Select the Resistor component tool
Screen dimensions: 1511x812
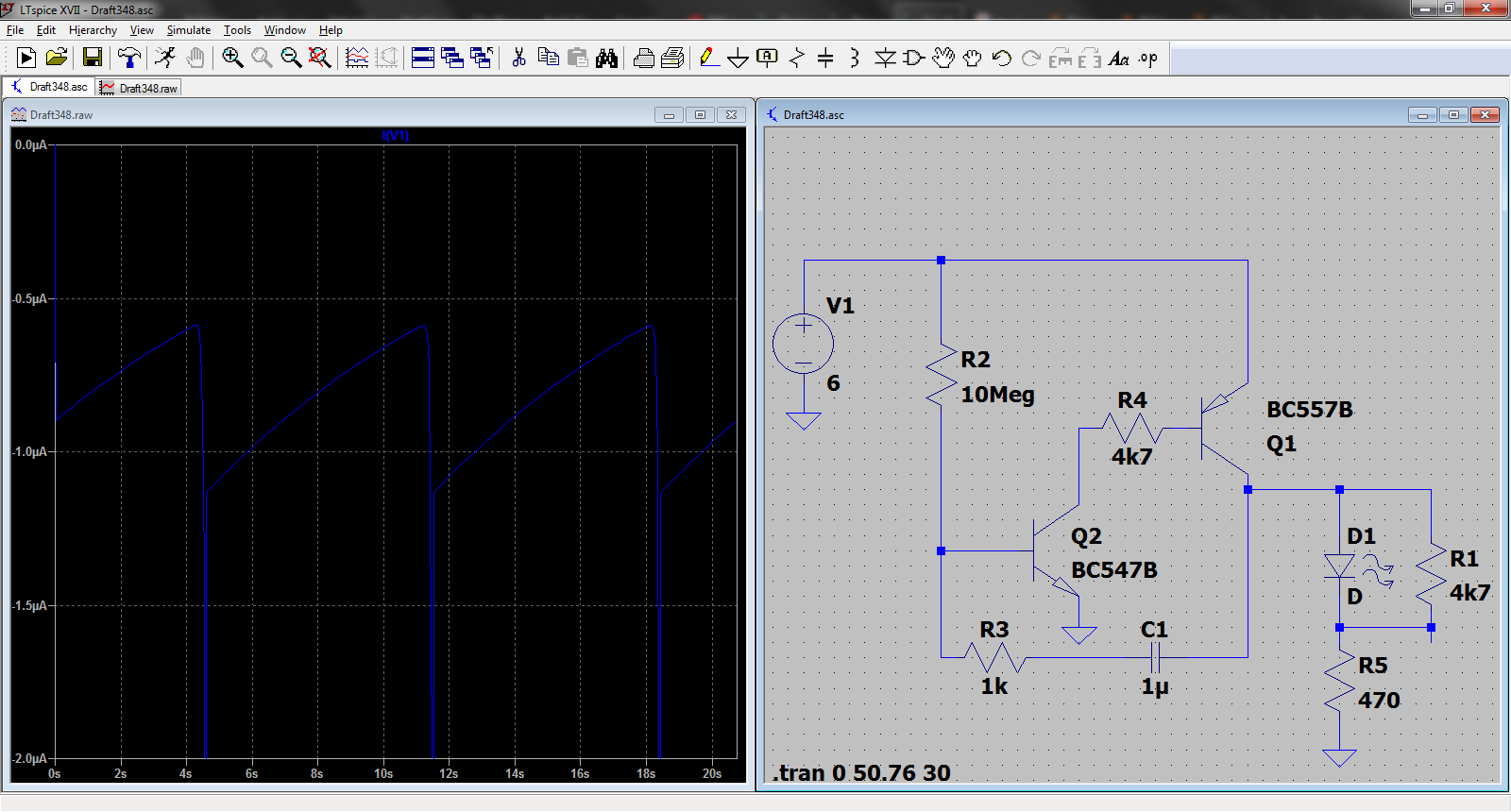(796, 59)
